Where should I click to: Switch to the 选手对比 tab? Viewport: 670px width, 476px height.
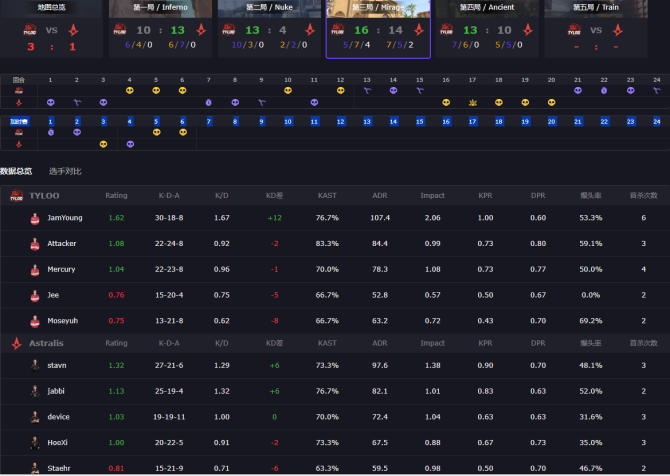(x=66, y=171)
